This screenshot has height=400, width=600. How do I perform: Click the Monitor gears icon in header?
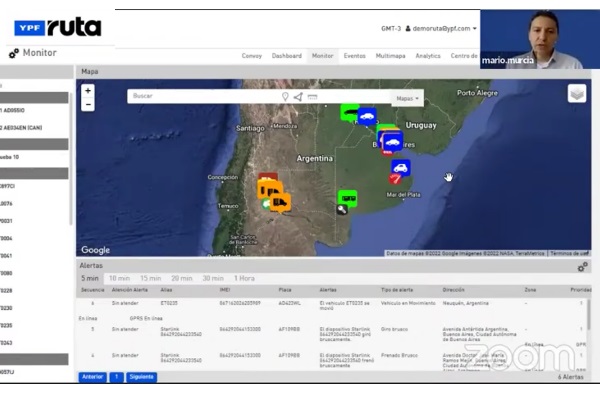pos(14,54)
